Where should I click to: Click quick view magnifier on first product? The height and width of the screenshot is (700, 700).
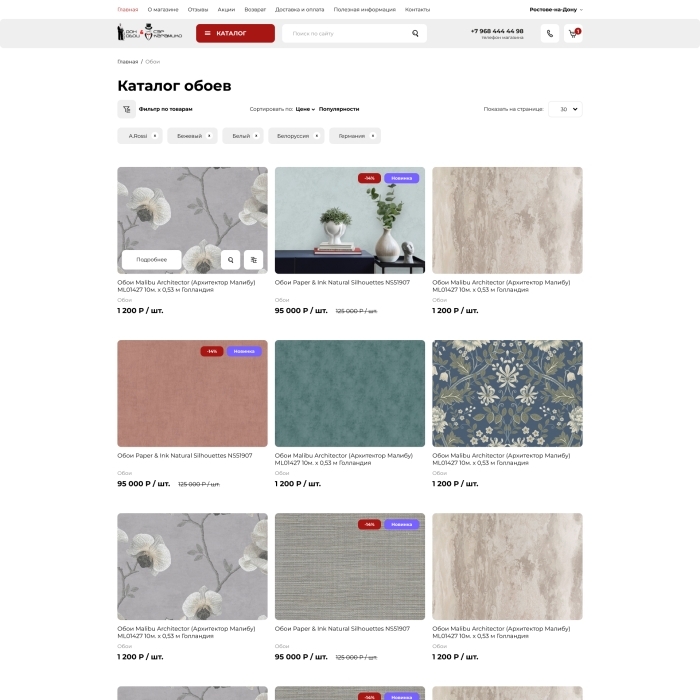point(230,260)
